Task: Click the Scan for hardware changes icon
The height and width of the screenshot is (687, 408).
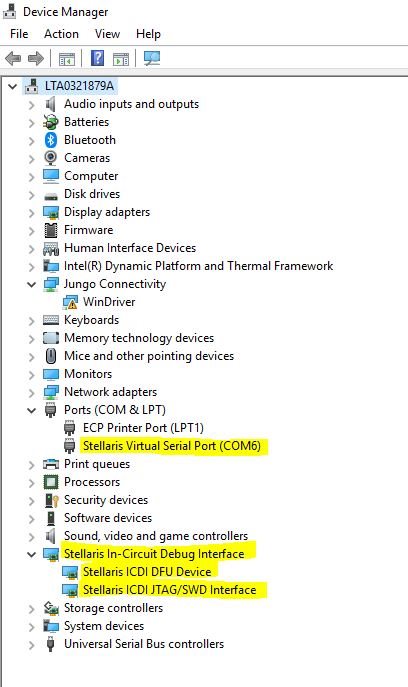Action: coord(152,58)
